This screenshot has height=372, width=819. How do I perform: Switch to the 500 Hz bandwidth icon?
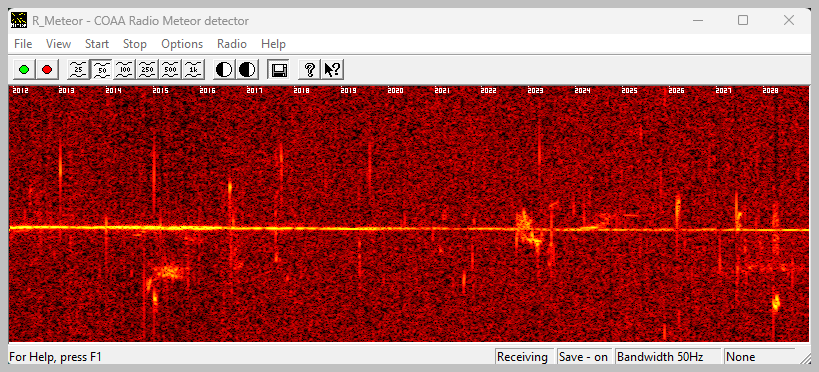point(171,69)
